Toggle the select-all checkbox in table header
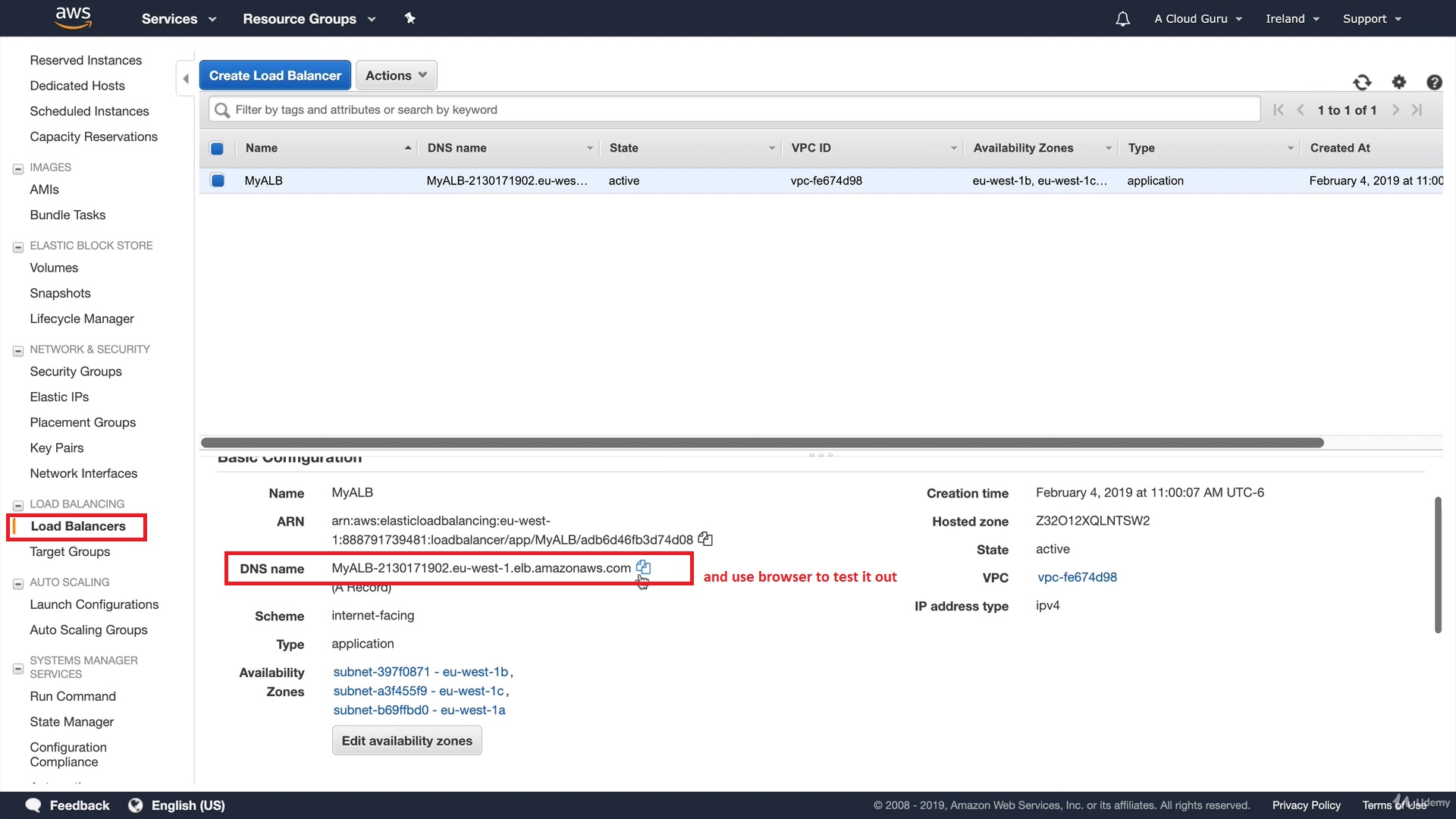The height and width of the screenshot is (819, 1456). coord(217,149)
